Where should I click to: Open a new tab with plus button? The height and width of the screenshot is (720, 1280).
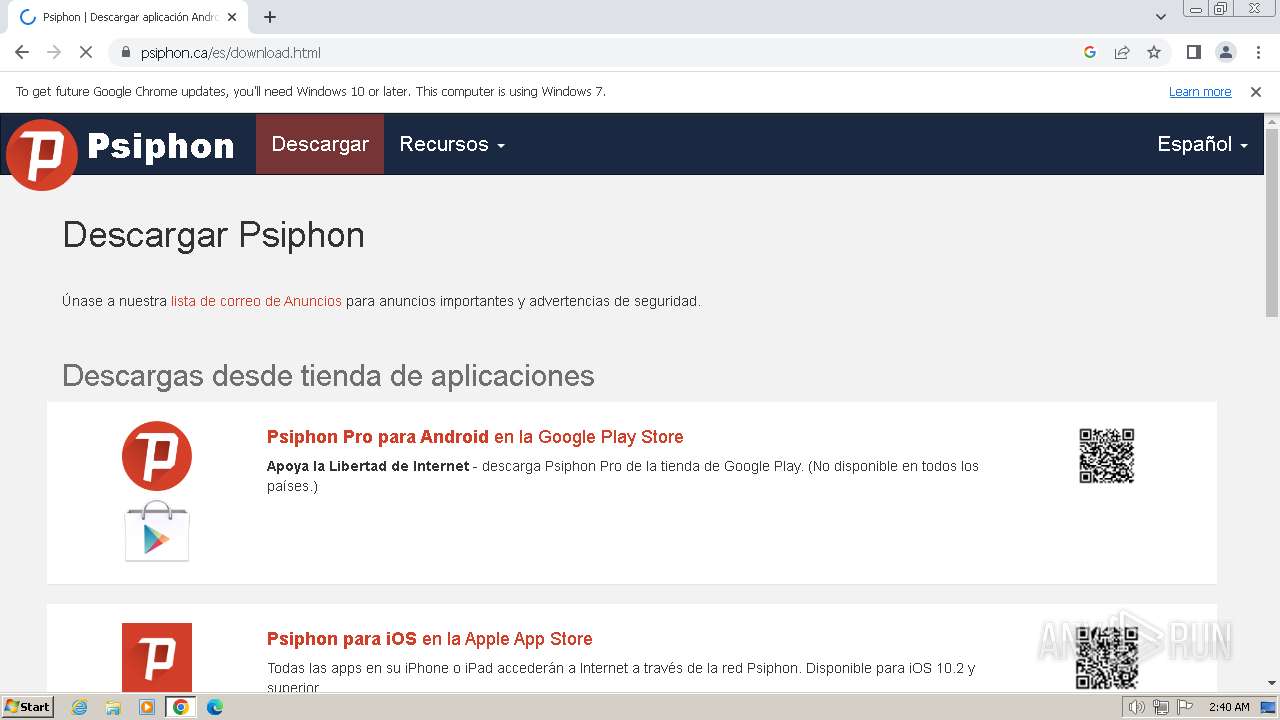pyautogui.click(x=270, y=17)
